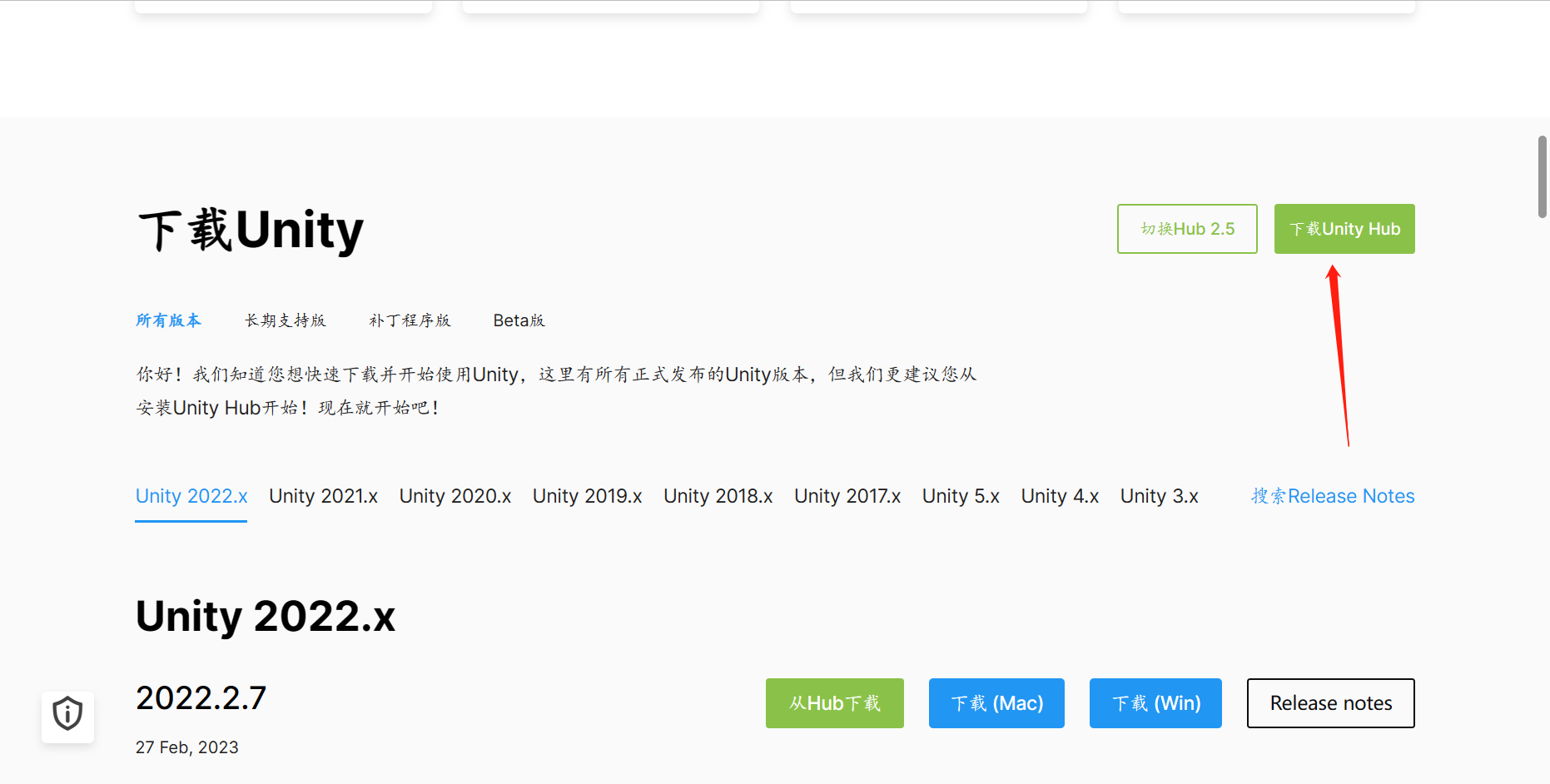The width and height of the screenshot is (1550, 784).
Task: Click the 切换Hub 2.5 button
Action: pyautogui.click(x=1187, y=229)
